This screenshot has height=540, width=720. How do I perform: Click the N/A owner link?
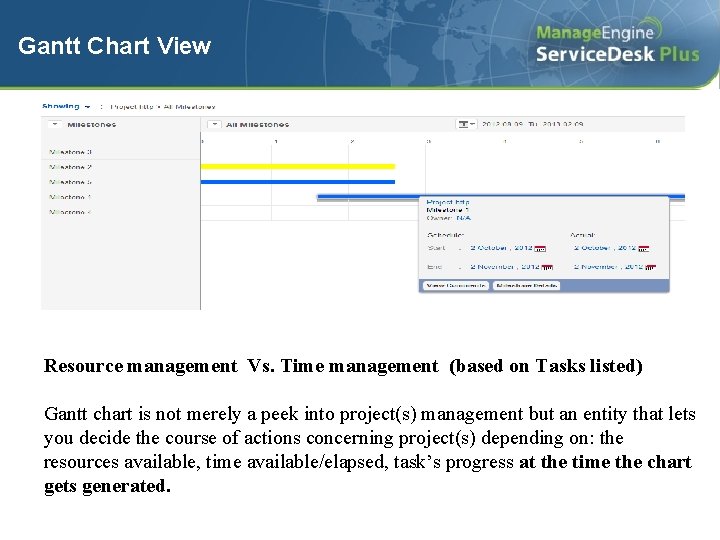click(463, 218)
